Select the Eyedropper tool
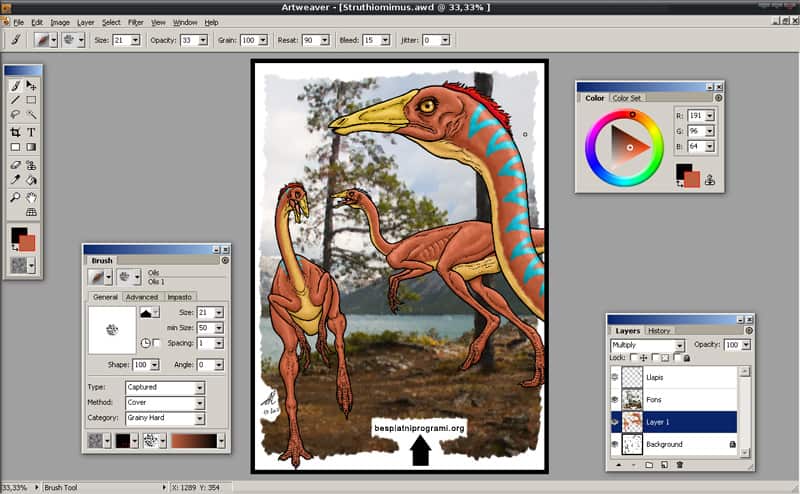800x494 pixels. coord(15,180)
